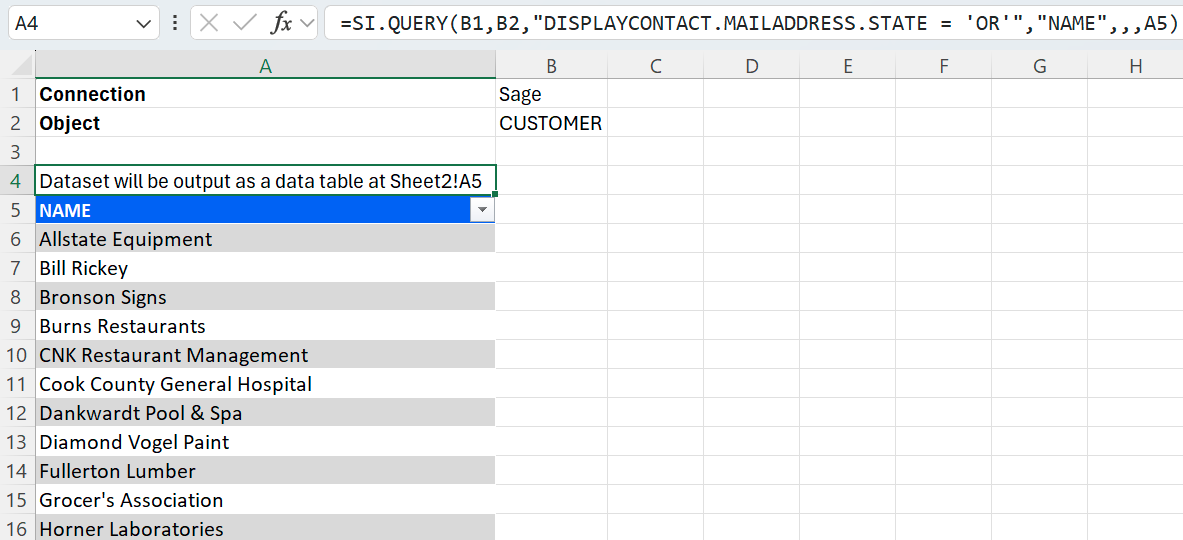Select the cell containing Sage
Viewport: 1183px width, 540px height.
[551, 94]
